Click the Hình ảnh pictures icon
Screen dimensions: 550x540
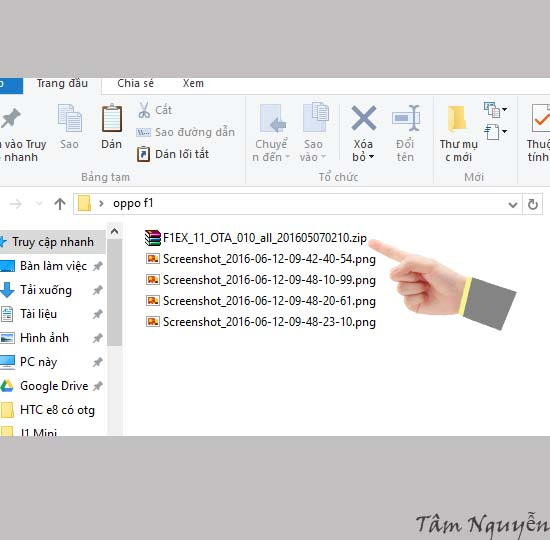coord(7,338)
